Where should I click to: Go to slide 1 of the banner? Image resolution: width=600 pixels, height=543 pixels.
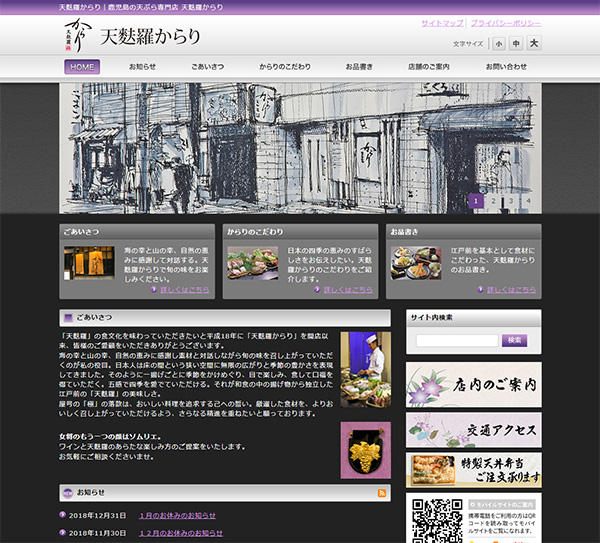[477, 201]
